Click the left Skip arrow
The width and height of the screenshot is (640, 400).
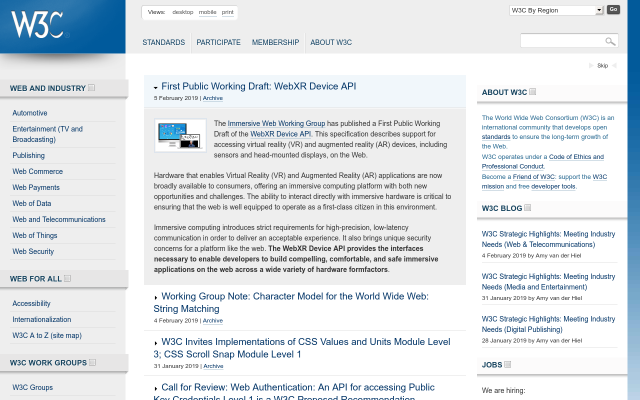point(591,65)
